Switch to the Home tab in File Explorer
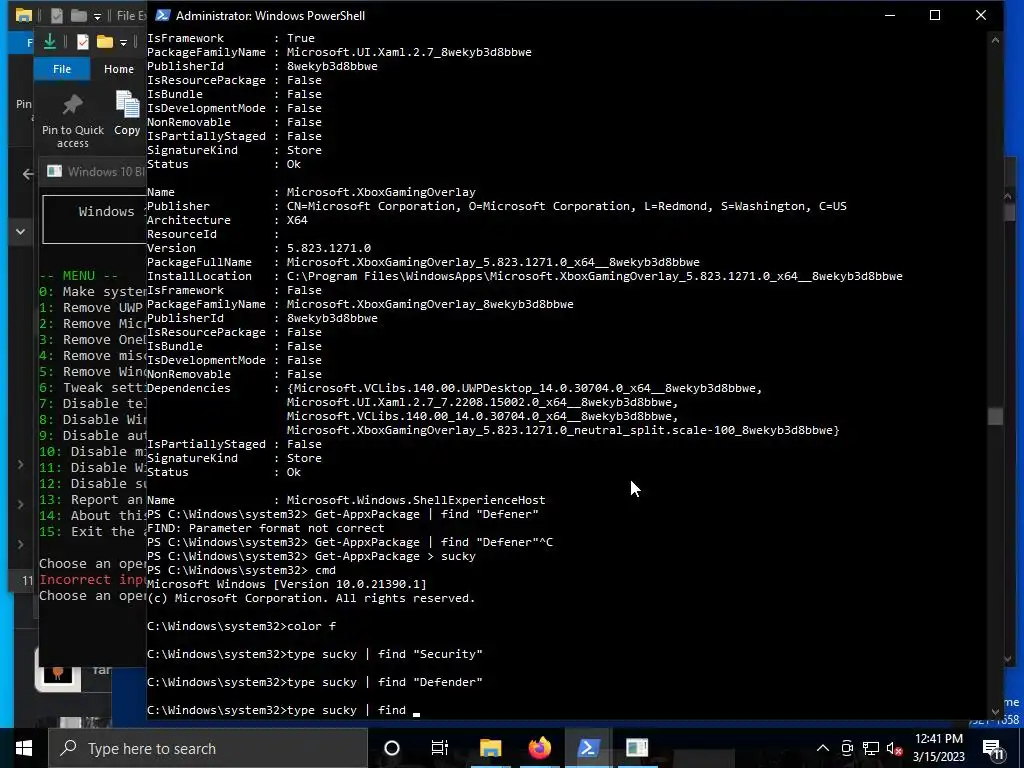Viewport: 1024px width, 768px height. point(119,69)
